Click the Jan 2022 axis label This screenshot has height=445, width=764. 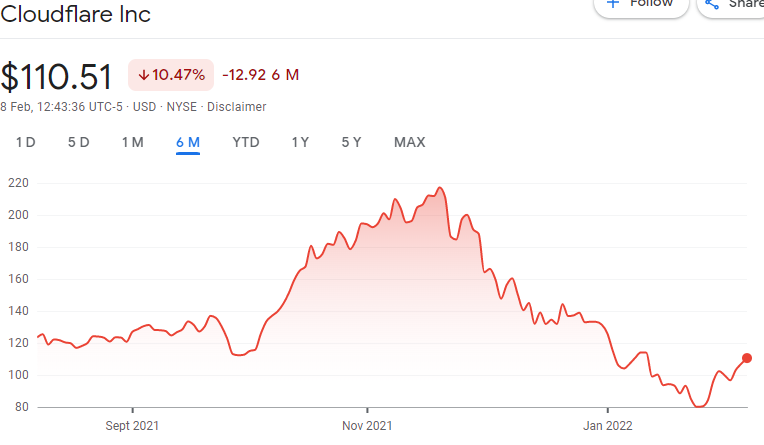click(x=608, y=424)
